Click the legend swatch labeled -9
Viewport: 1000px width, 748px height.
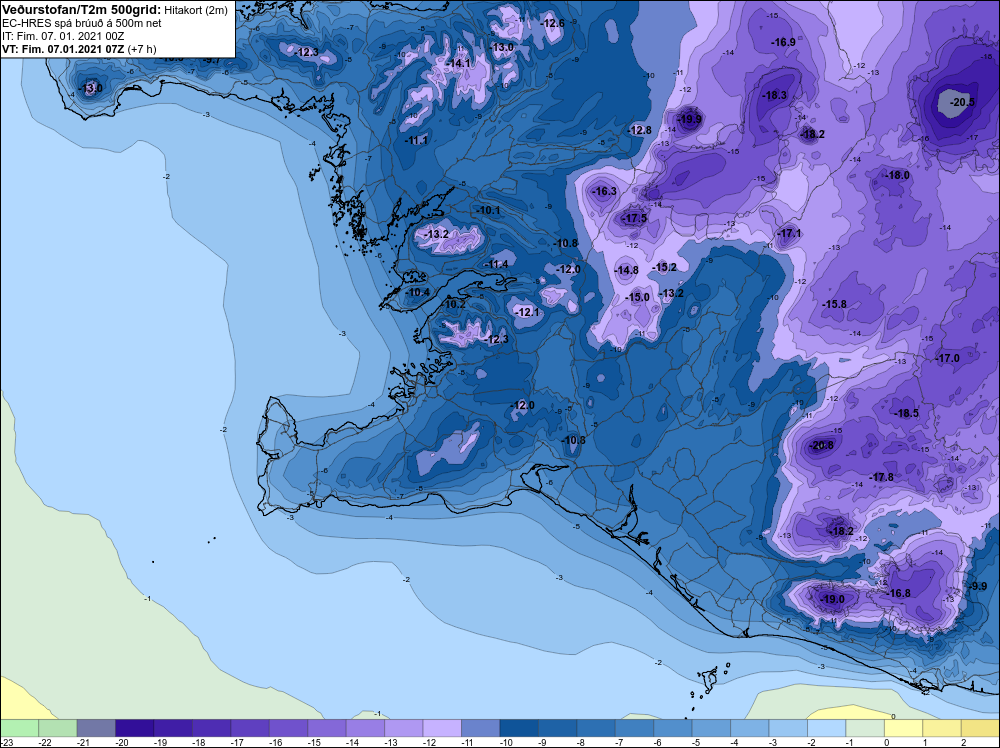(x=557, y=728)
